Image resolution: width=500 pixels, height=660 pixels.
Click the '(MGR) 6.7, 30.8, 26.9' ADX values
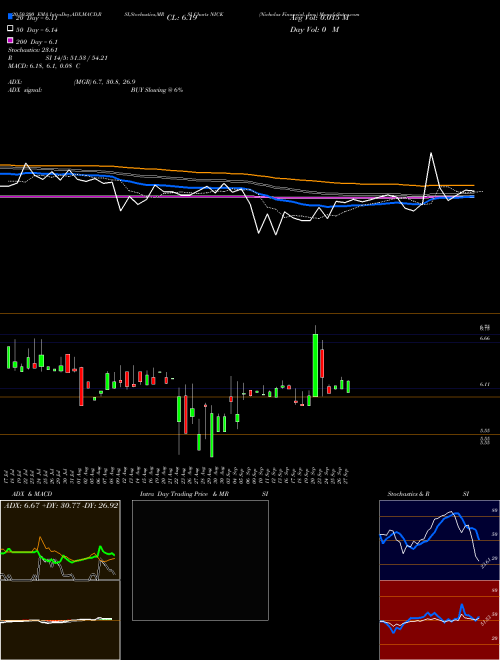(104, 82)
